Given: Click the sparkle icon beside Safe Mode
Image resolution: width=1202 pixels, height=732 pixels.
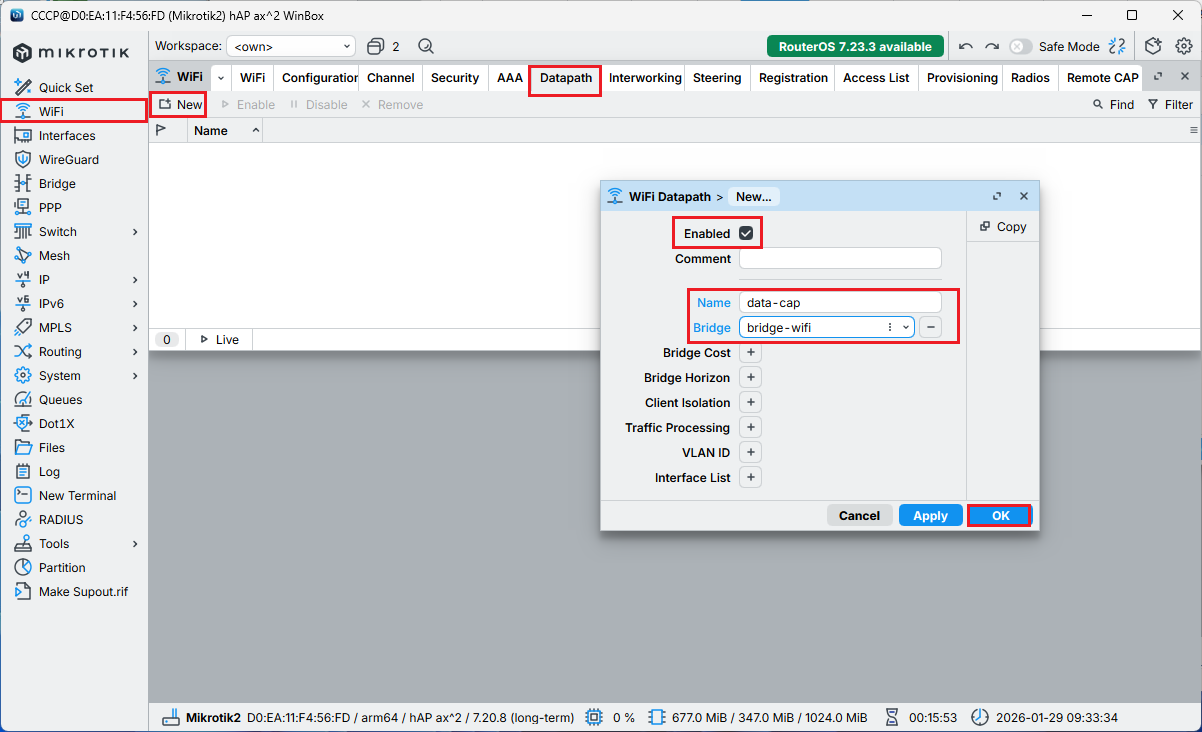Looking at the screenshot, I should click(1118, 46).
